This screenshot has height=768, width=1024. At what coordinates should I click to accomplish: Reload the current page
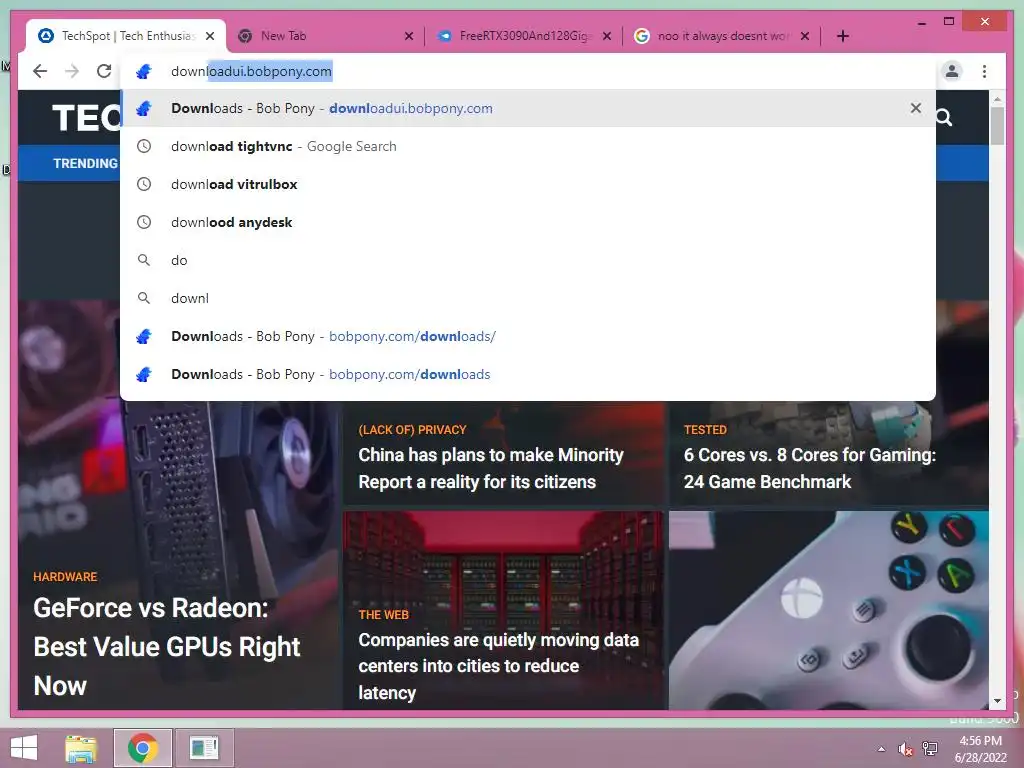(104, 71)
